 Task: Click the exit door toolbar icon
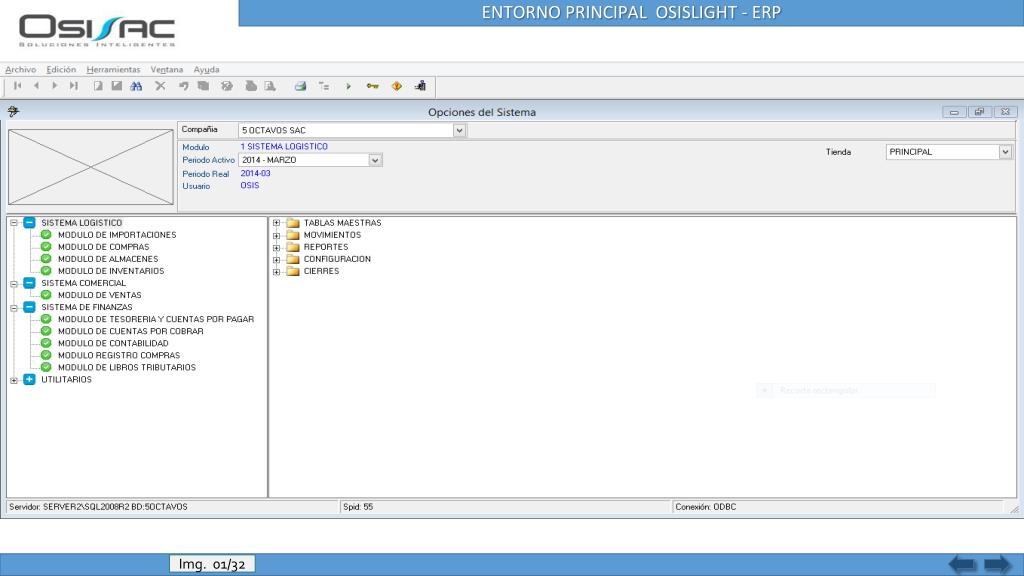(x=421, y=86)
